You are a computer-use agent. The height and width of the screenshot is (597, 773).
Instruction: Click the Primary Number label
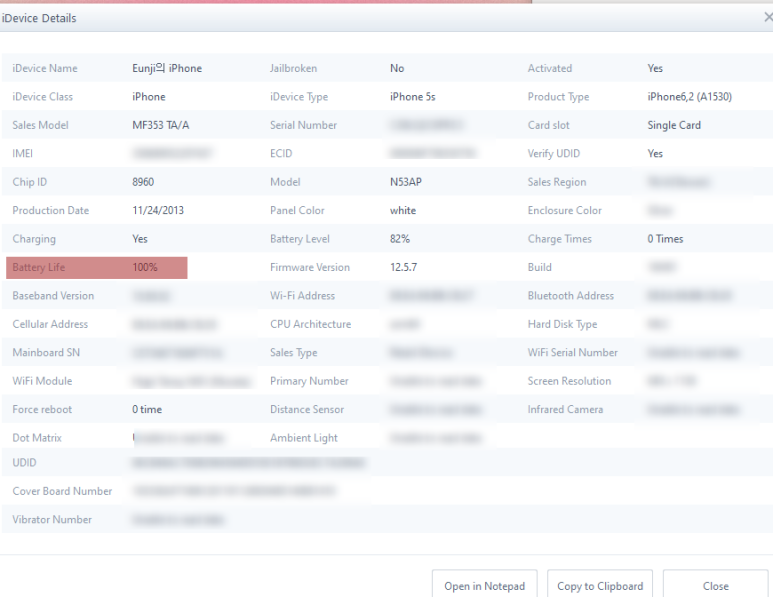(x=309, y=381)
